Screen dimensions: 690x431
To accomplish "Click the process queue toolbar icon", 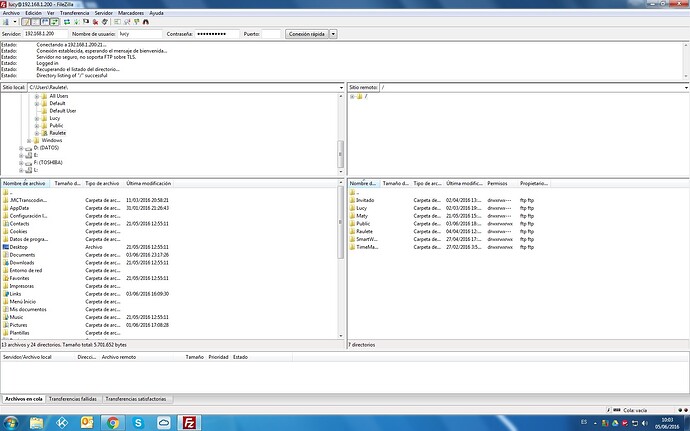I will (x=77, y=22).
